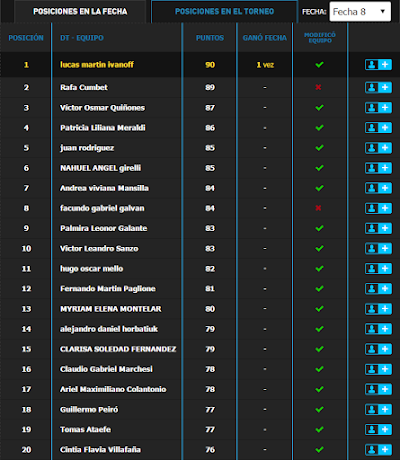Add facundo gabriel galvan using user-plus icon
Image resolution: width=400 pixels, height=460 pixels.
click(x=378, y=208)
